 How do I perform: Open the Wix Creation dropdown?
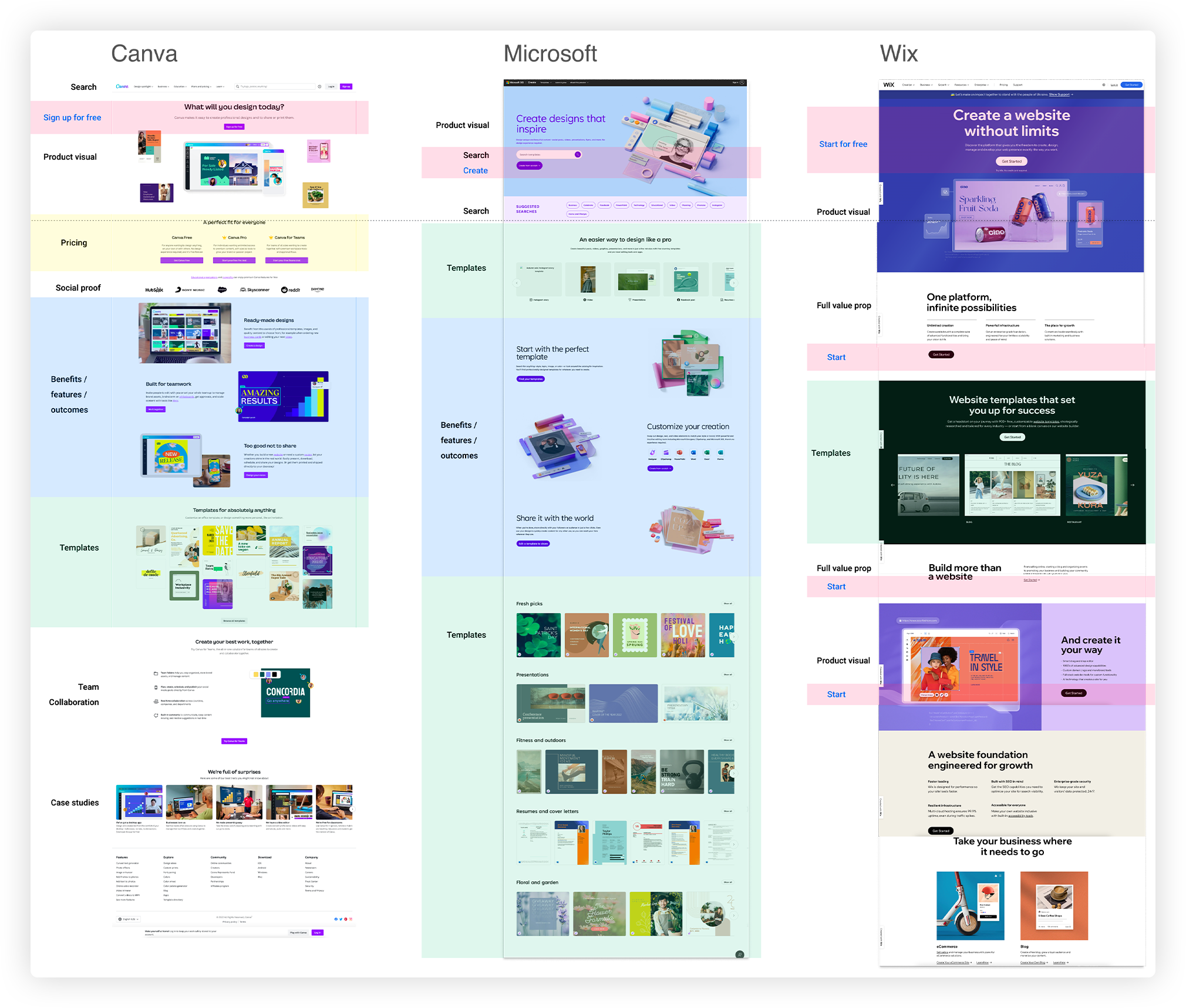tap(908, 85)
